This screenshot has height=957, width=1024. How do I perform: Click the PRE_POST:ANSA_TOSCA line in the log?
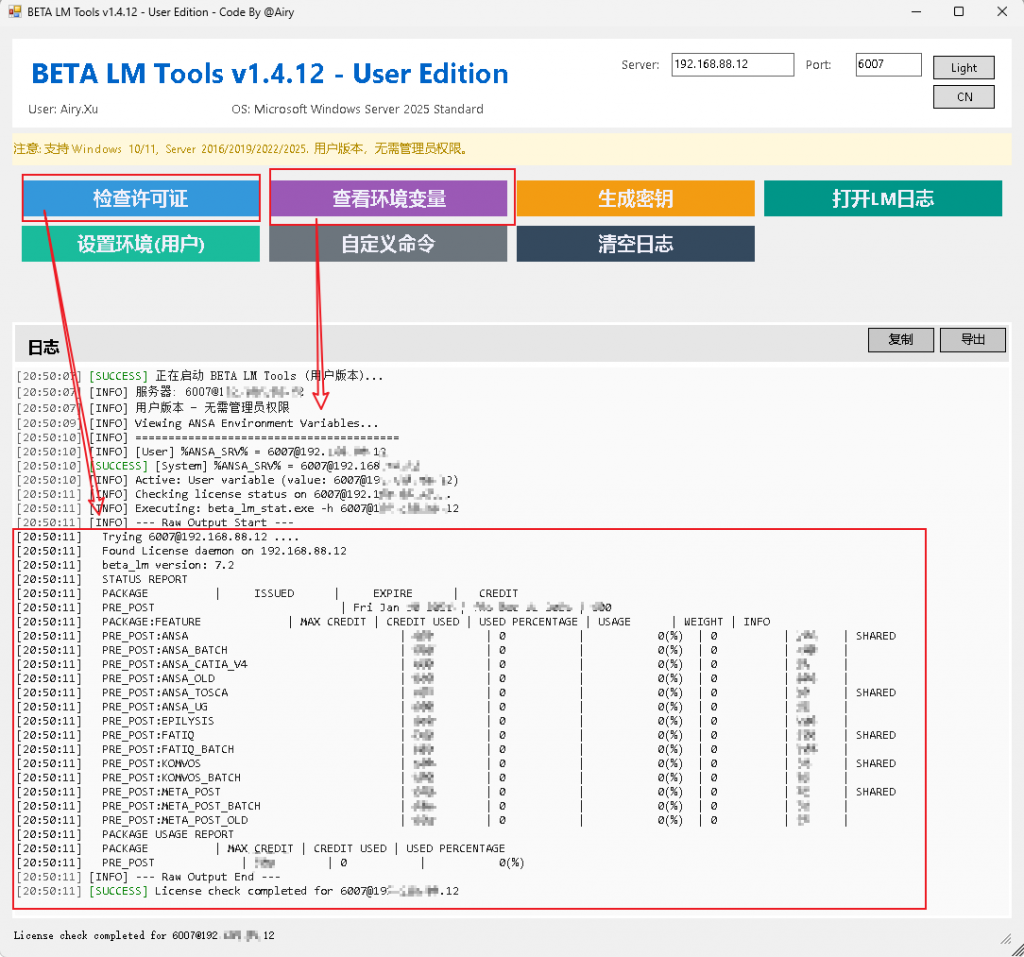coord(165,693)
